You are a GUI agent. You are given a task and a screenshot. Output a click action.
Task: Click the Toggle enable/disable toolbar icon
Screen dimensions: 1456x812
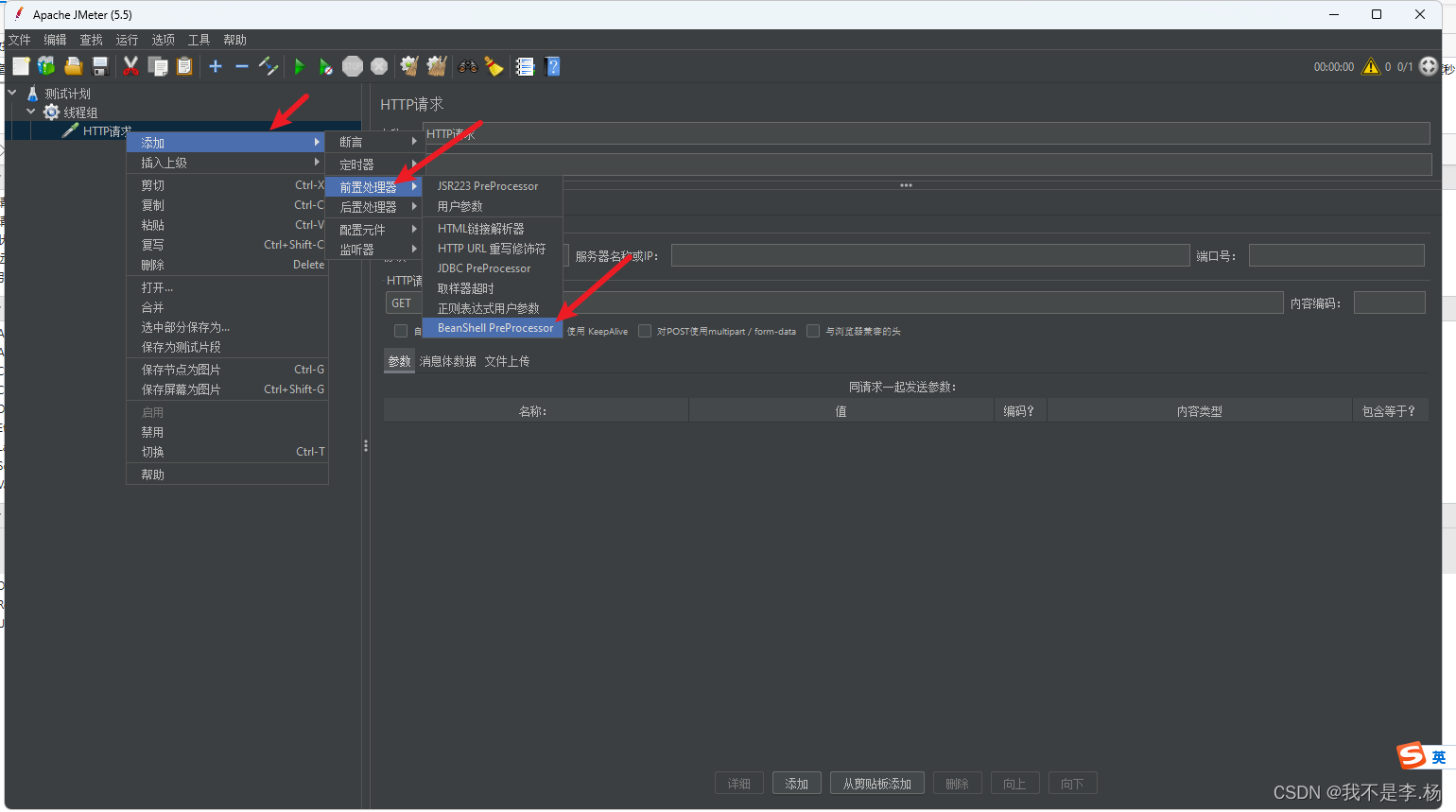tap(269, 66)
